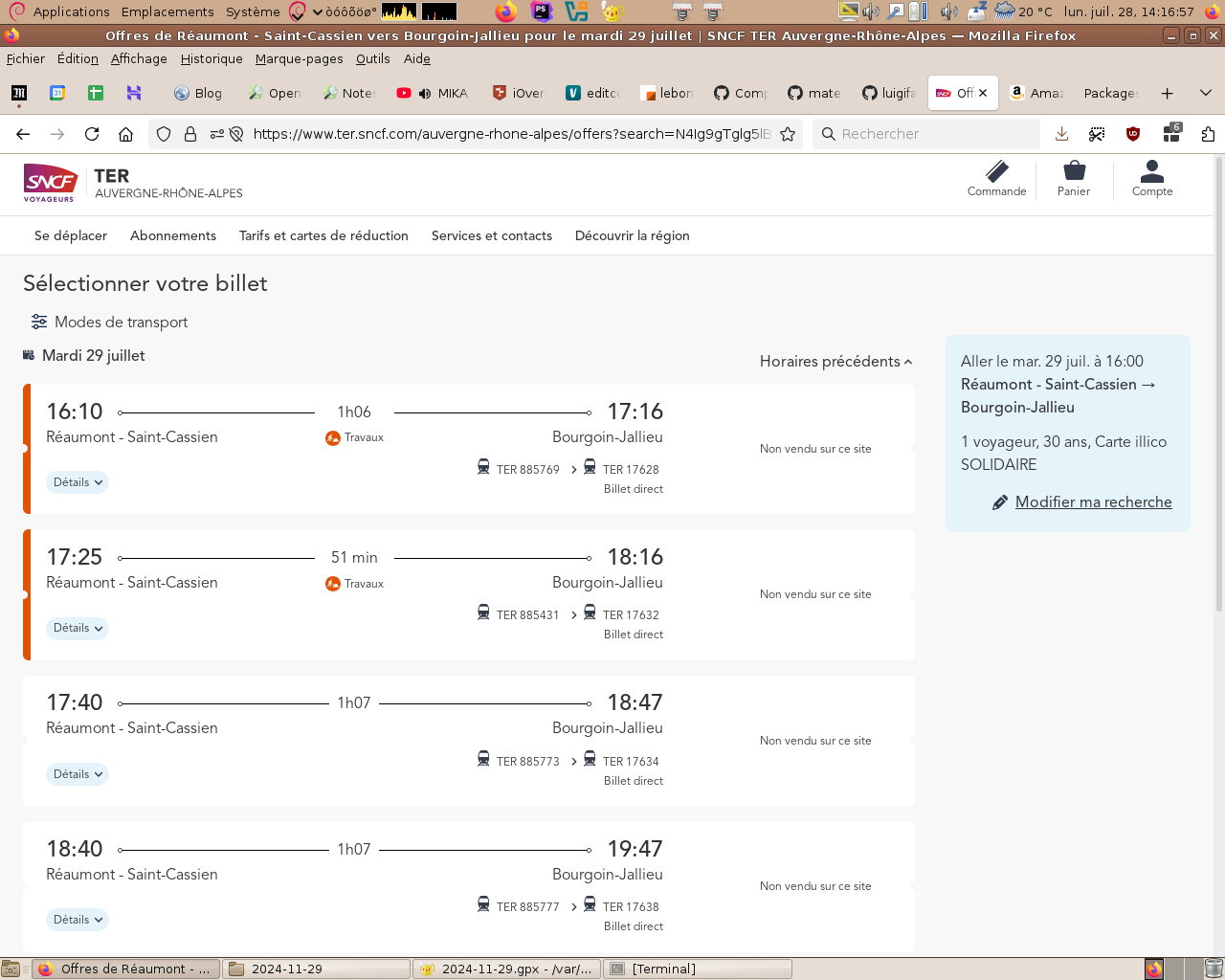Screen dimensions: 1225x980
Task: Open the uBlock Origin shield extension icon
Action: click(1133, 134)
